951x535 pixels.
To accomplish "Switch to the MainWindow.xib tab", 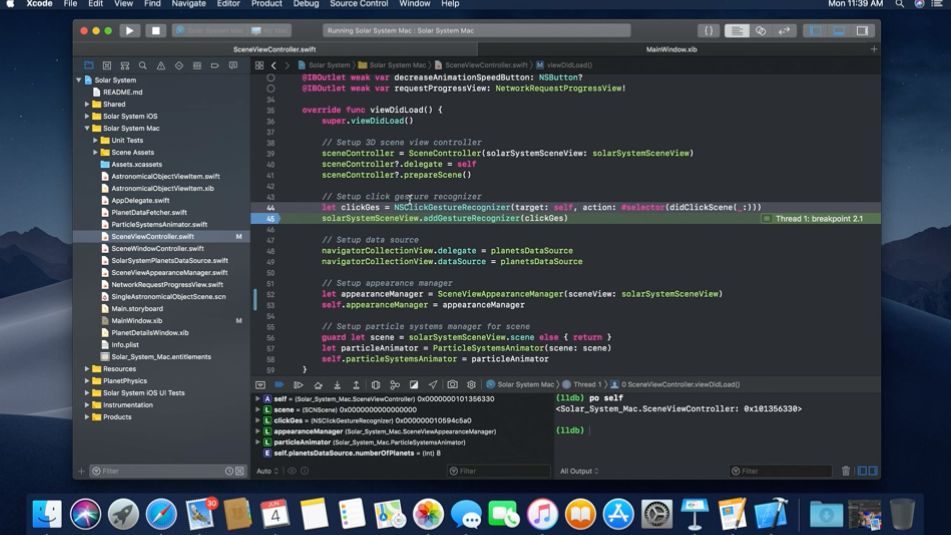I will (670, 49).
